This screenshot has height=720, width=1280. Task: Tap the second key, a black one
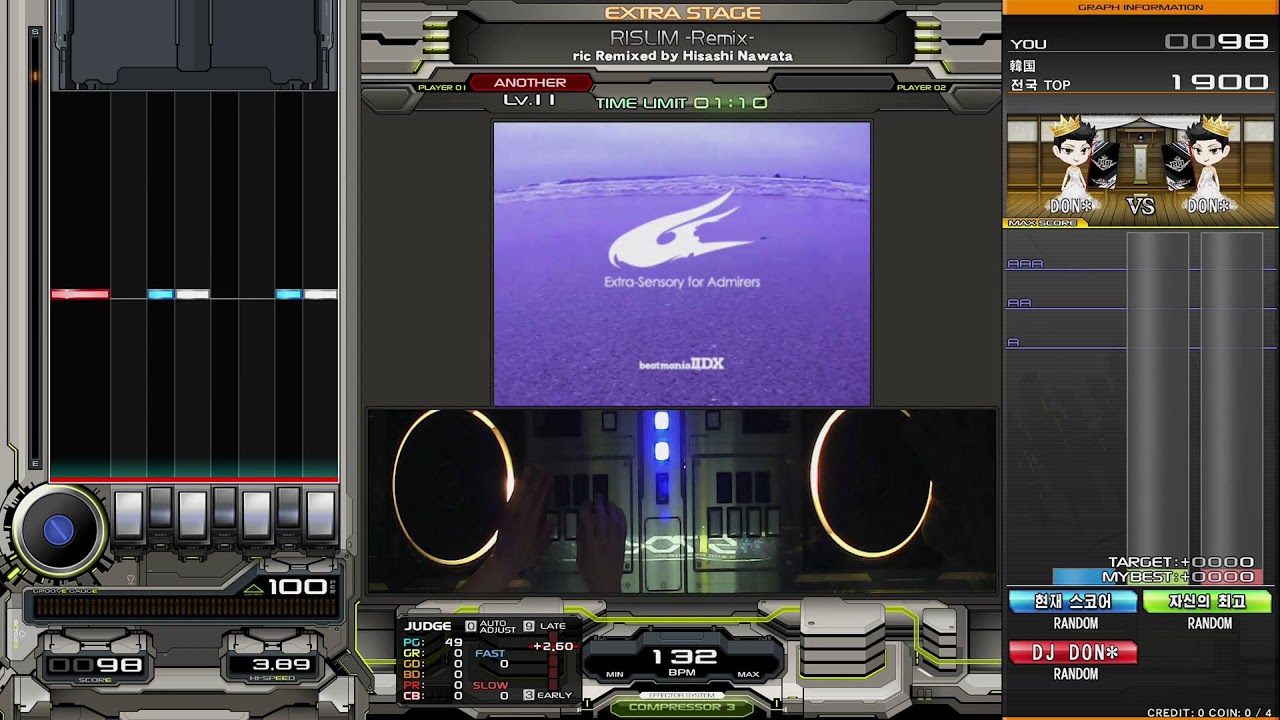pos(161,508)
